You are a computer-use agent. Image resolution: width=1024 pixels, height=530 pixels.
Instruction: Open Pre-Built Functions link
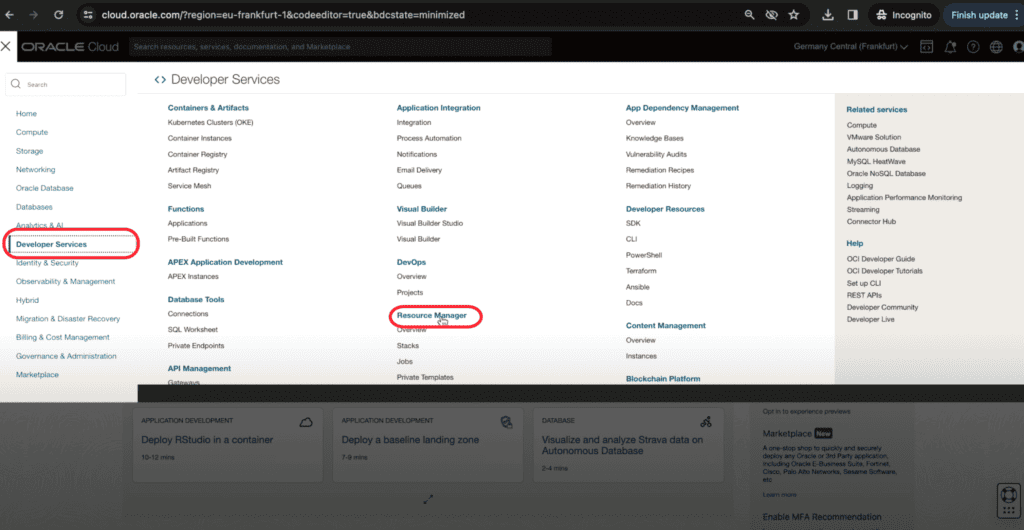199,239
